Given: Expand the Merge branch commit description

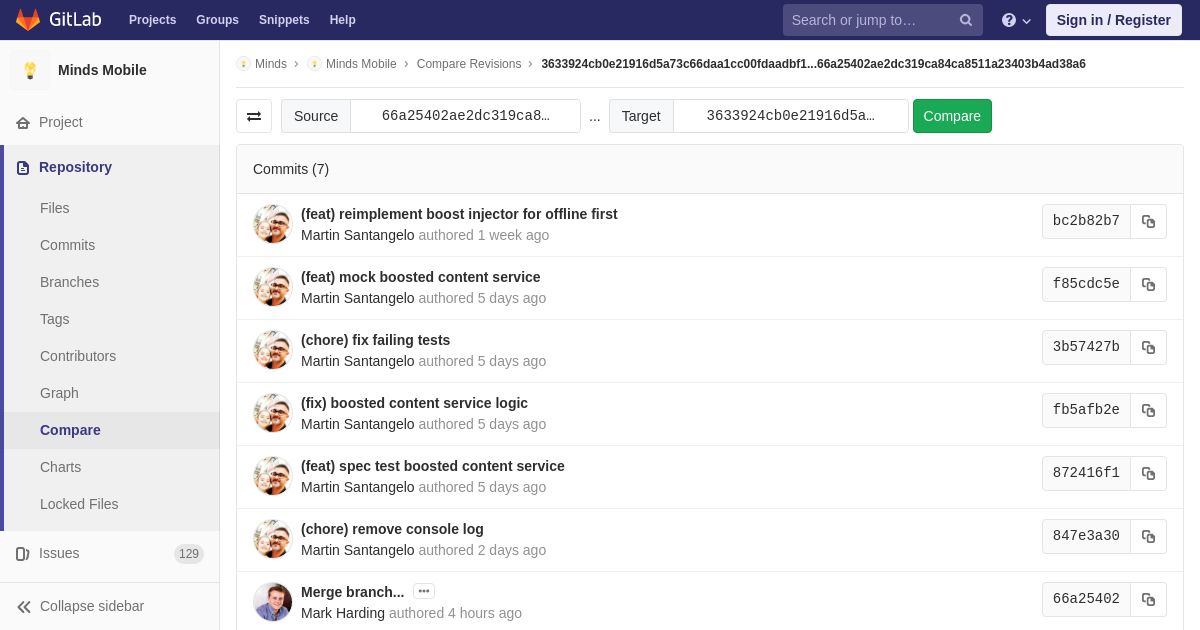Looking at the screenshot, I should [x=424, y=592].
